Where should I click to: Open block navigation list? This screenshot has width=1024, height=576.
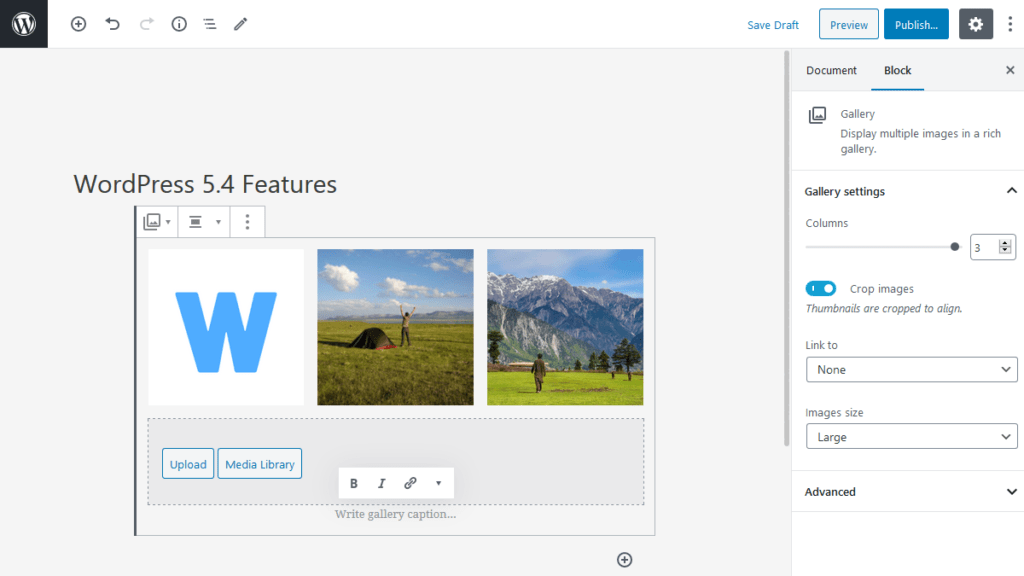(210, 24)
